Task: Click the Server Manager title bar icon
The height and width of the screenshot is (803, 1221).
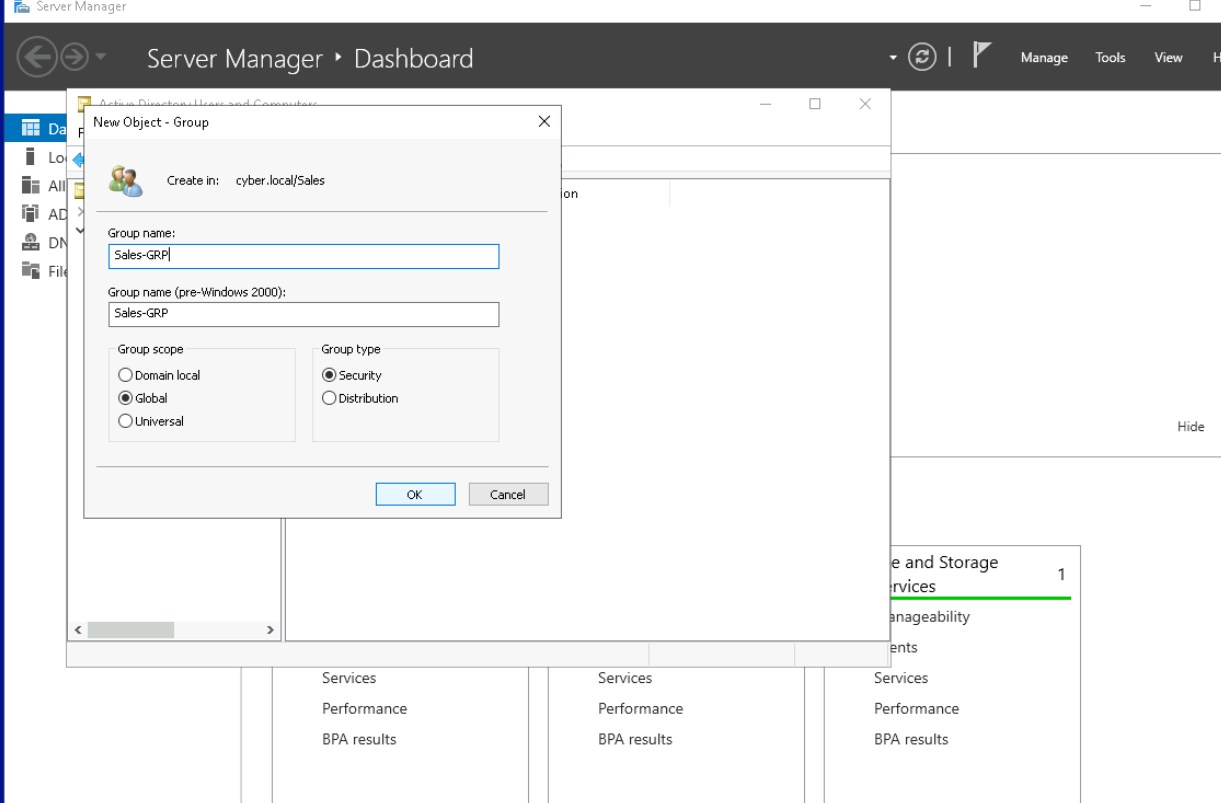Action: tap(22, 7)
